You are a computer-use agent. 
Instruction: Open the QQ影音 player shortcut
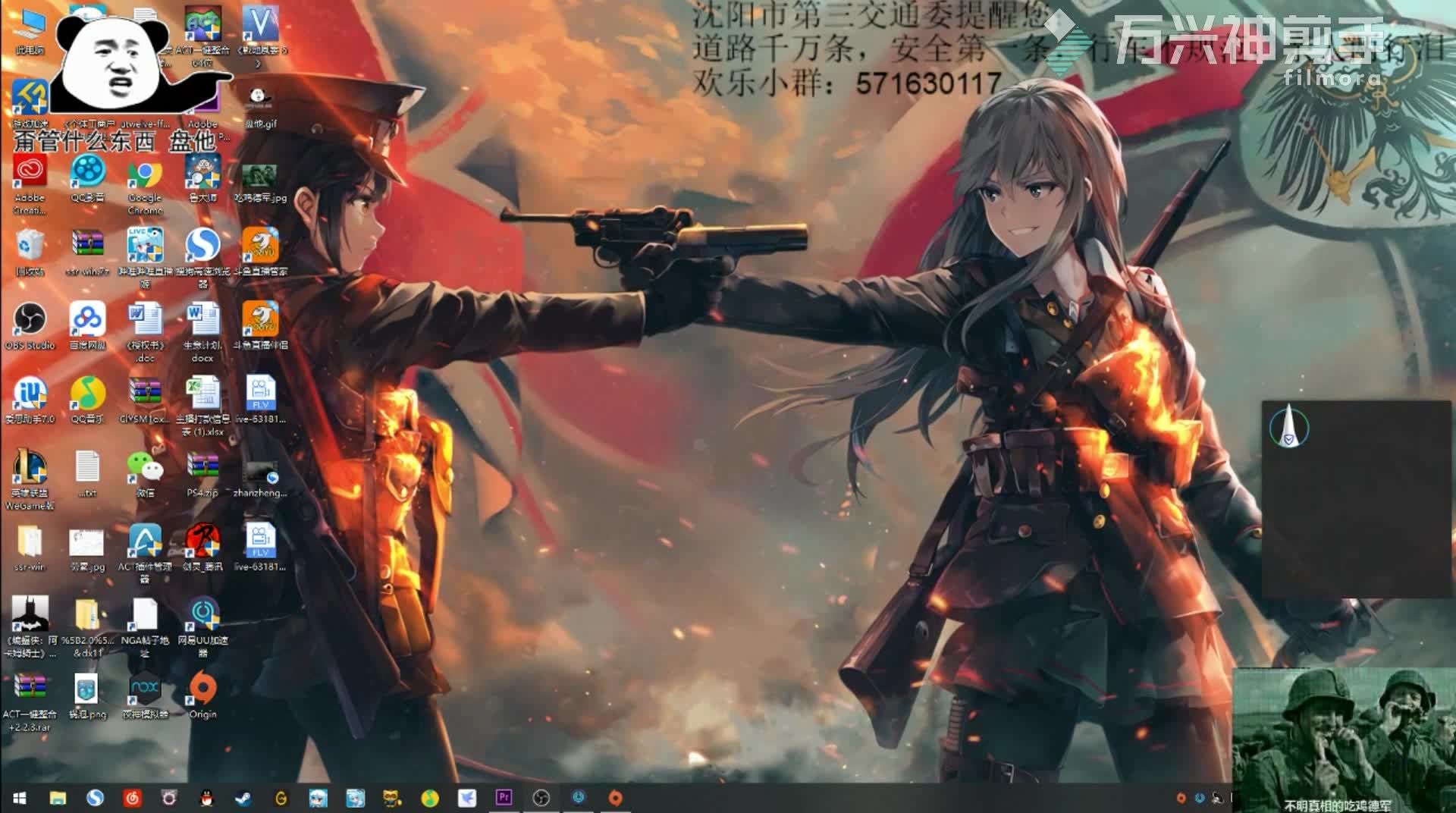(87, 178)
